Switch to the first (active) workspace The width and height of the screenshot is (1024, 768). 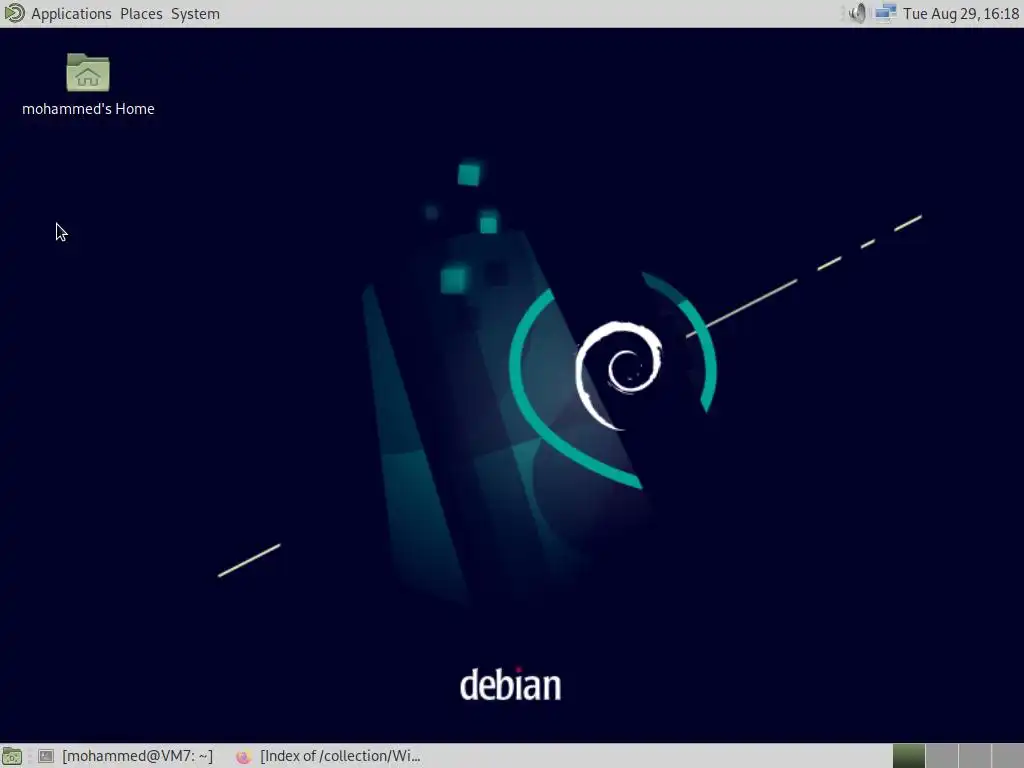click(908, 756)
